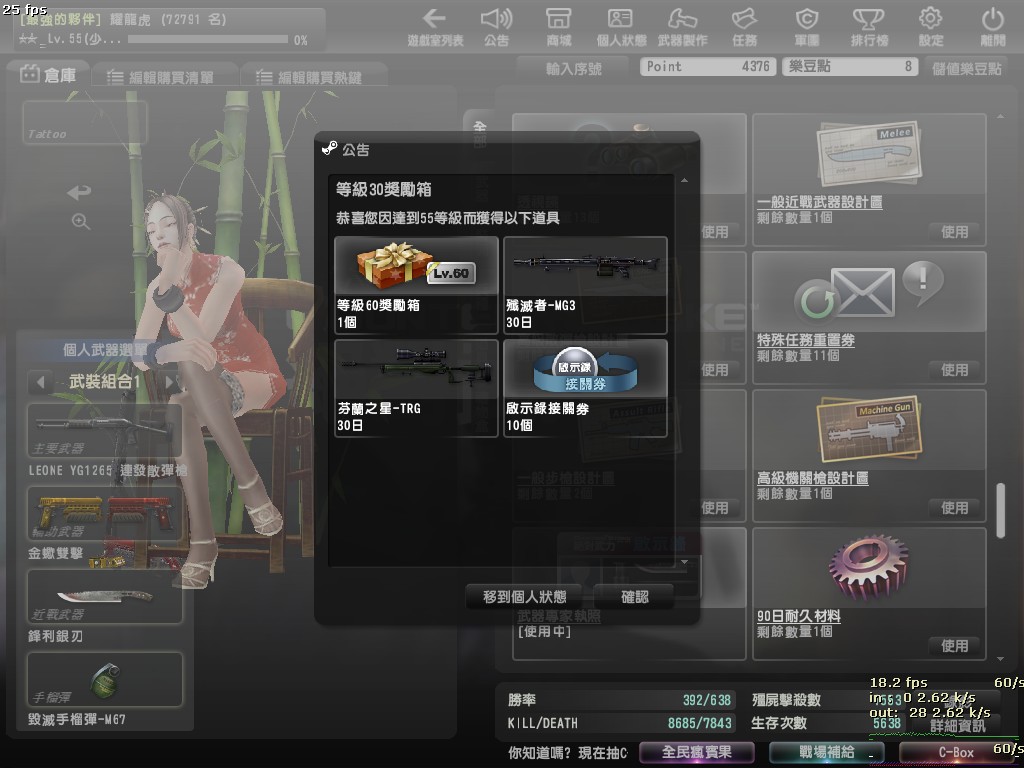Screen dimensions: 1024x768
Task: Open the 軍團 clan shield icon
Action: 806,20
